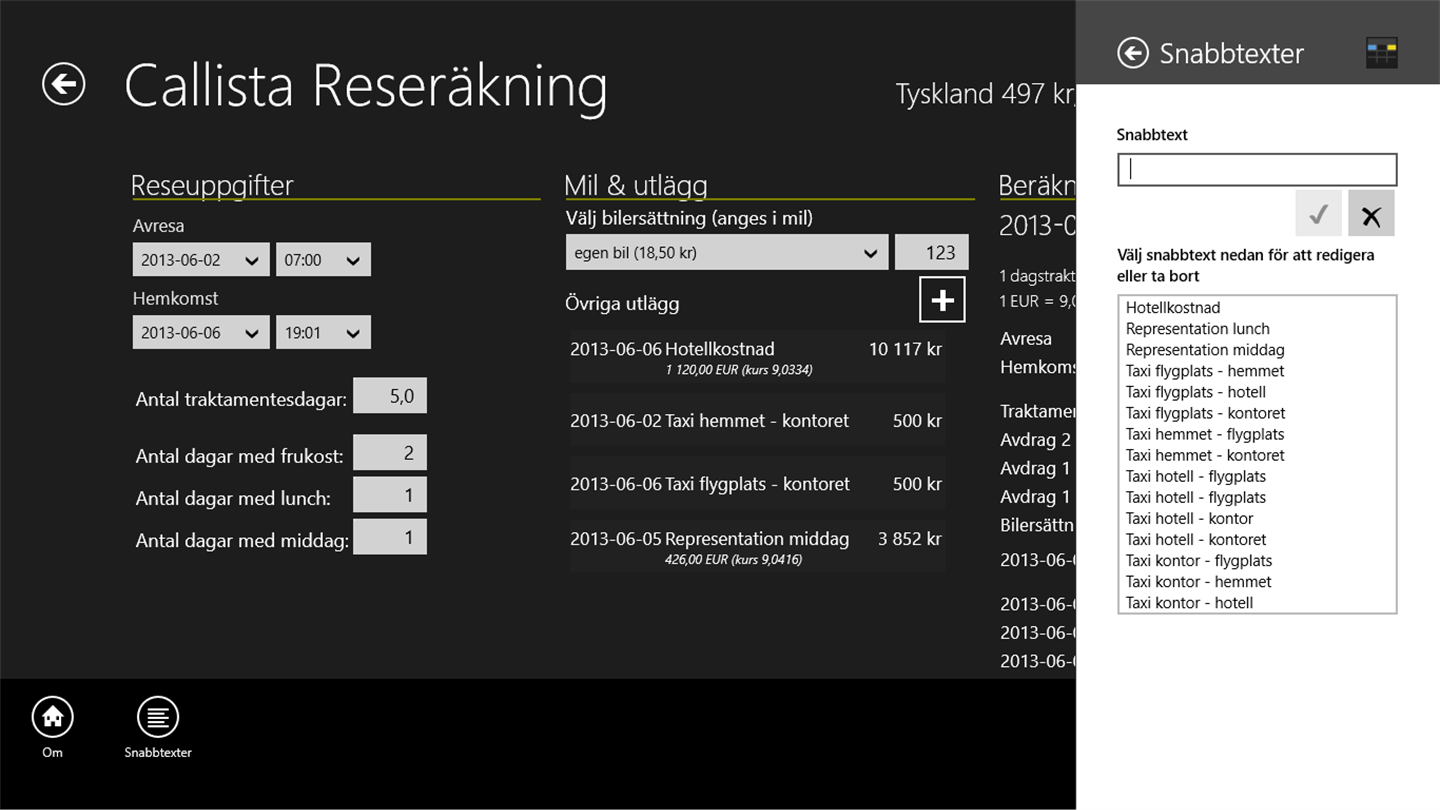This screenshot has width=1440, height=810.
Task: Select the Hotellkostnad 10 117 kr expense
Action: coord(757,357)
